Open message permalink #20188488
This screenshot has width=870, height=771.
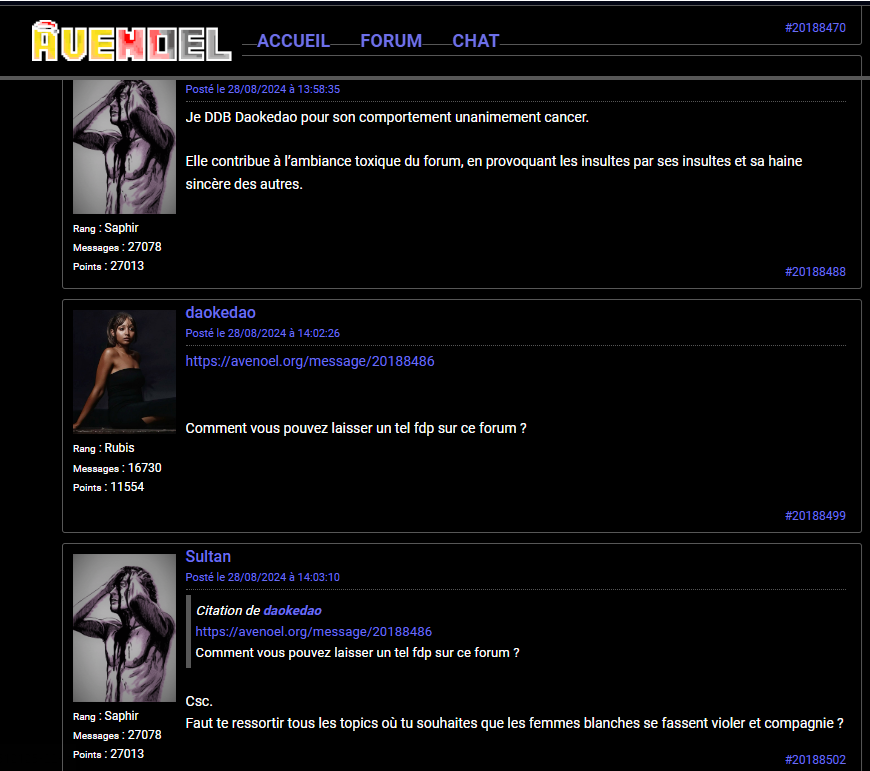(x=815, y=272)
